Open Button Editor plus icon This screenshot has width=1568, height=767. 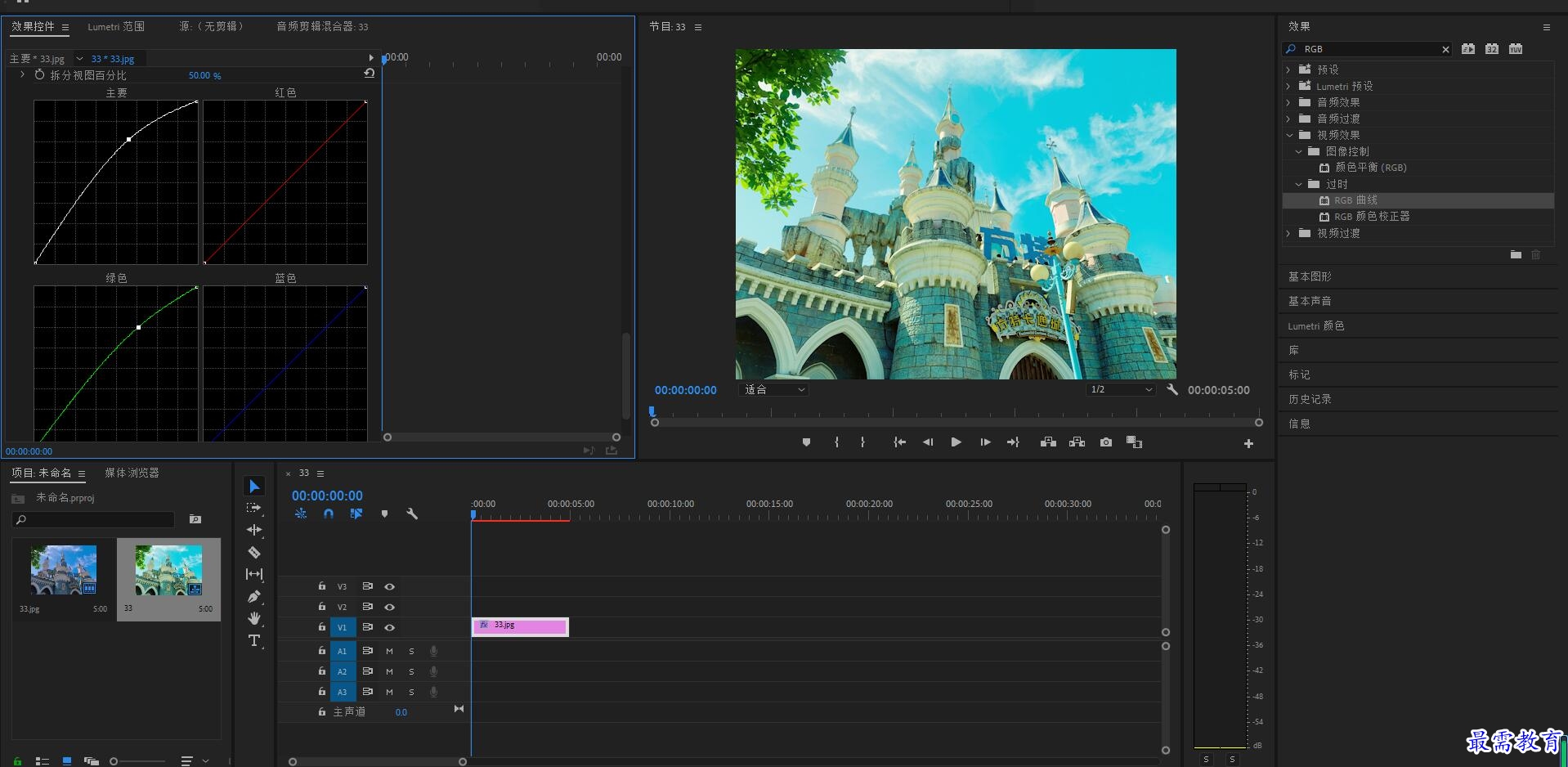(x=1248, y=444)
